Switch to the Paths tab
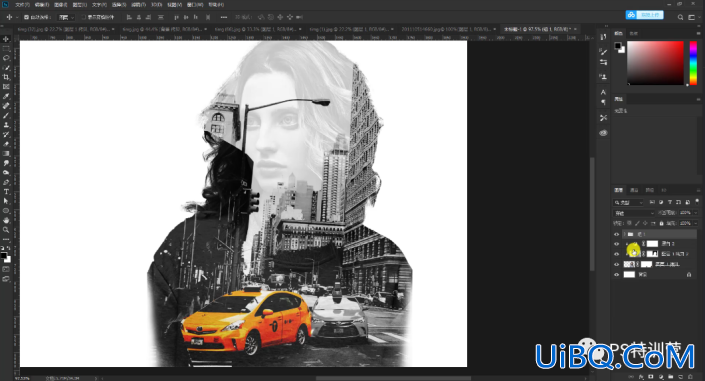This screenshot has width=705, height=381. (649, 190)
